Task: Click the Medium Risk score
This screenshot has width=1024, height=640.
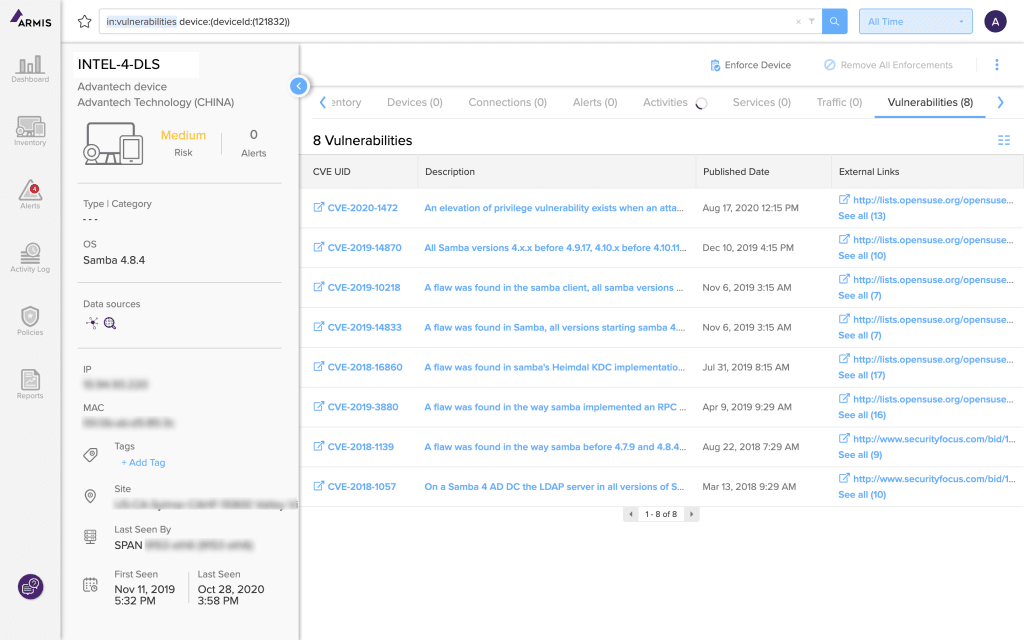Action: 184,143
